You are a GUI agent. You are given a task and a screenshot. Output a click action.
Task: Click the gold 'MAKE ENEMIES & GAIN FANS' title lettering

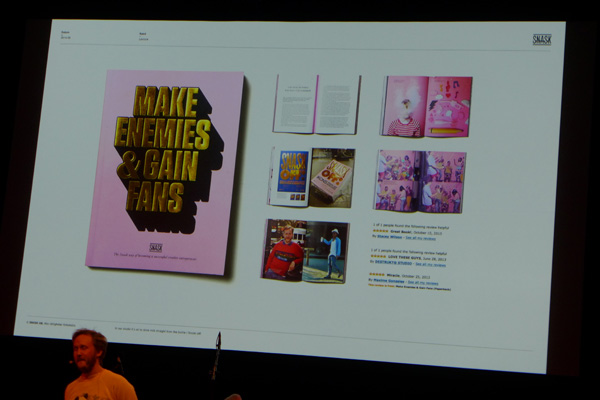pyautogui.click(x=163, y=149)
